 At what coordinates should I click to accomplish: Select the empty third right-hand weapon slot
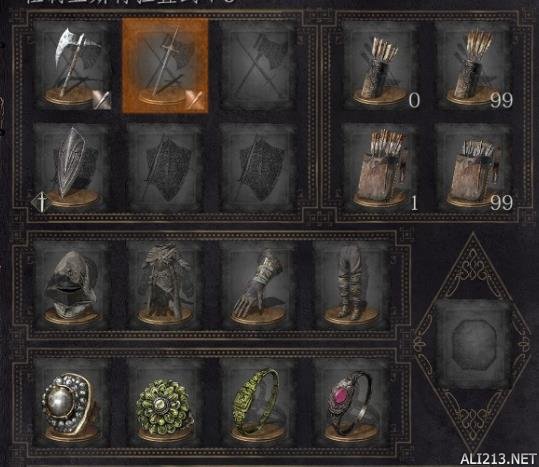258,65
